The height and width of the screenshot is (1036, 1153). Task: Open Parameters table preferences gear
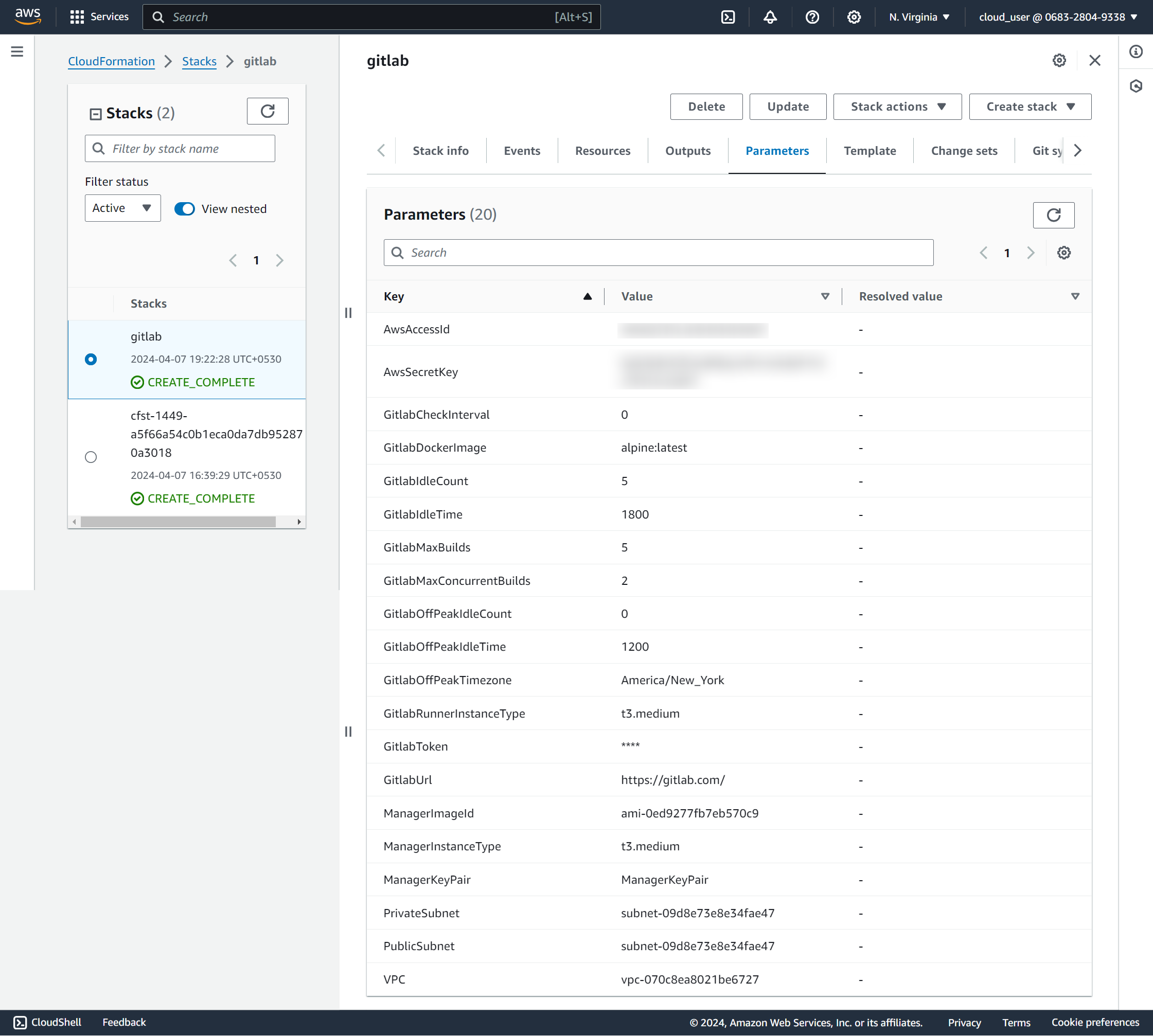point(1063,253)
